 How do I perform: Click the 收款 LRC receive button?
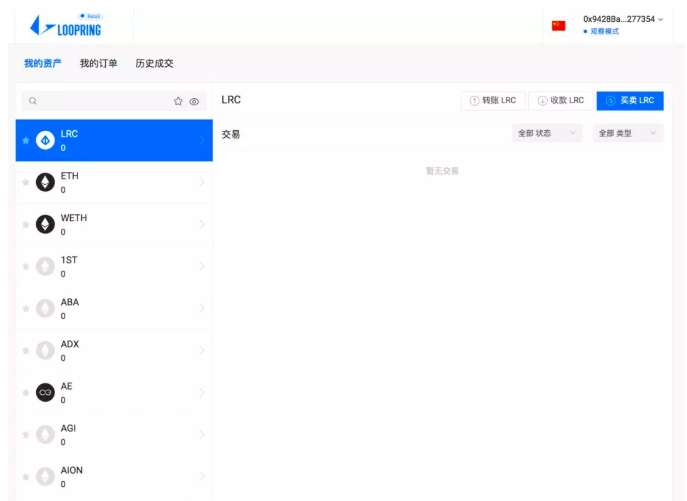click(x=561, y=101)
